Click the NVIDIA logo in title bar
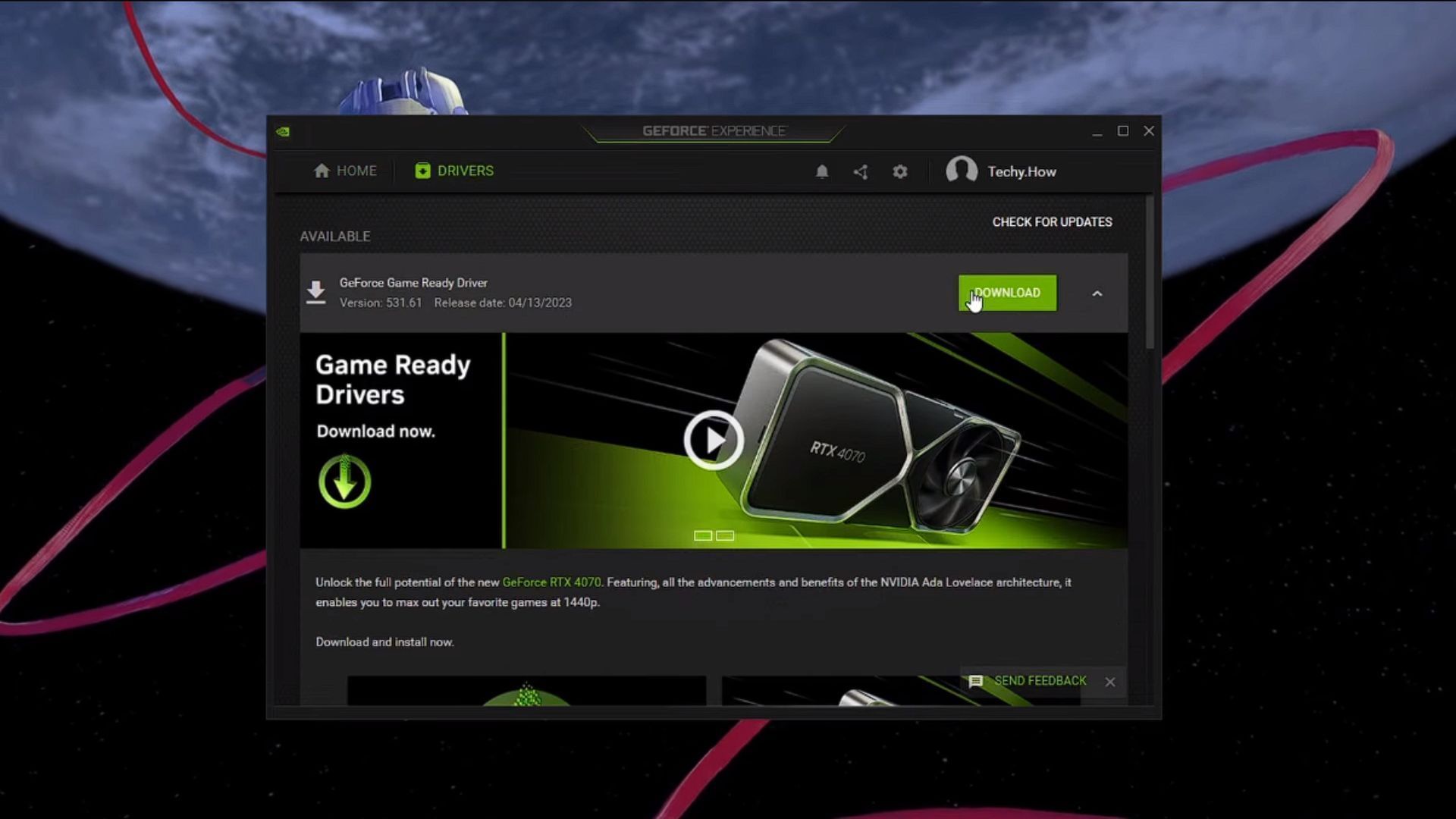The image size is (1456, 819). pyautogui.click(x=283, y=131)
